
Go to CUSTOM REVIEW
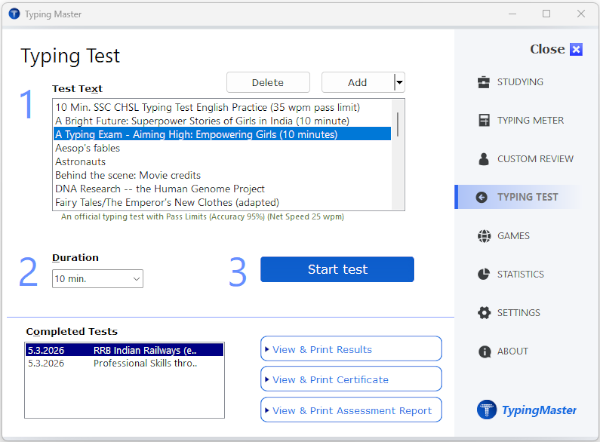(x=535, y=159)
